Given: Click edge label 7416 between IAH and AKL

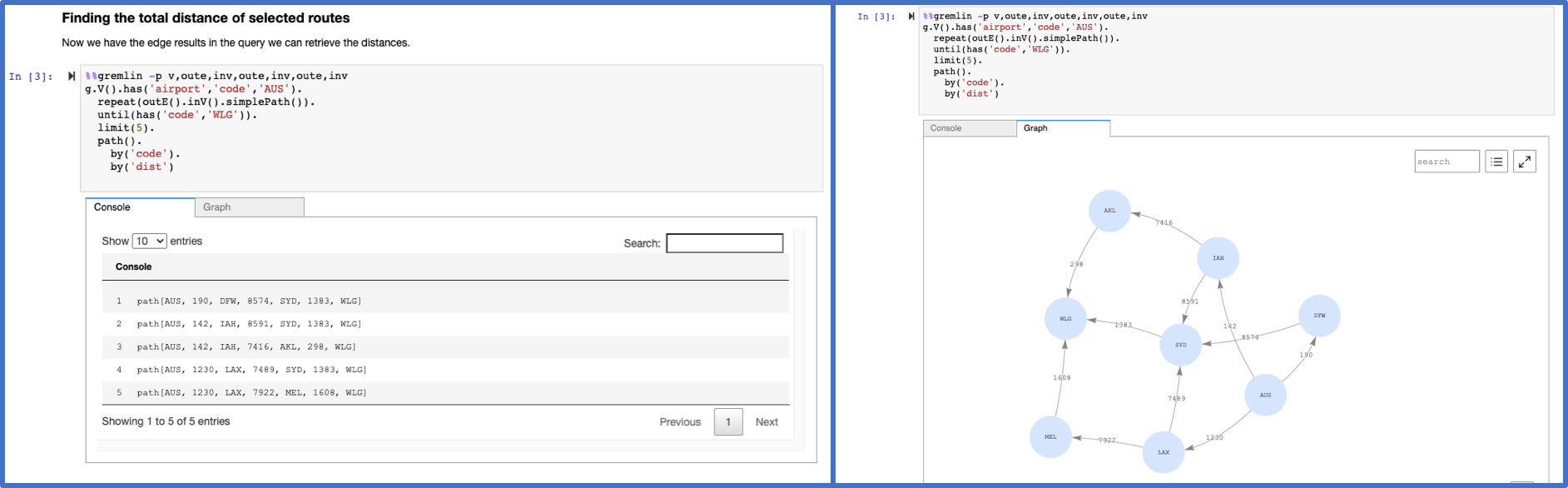Looking at the screenshot, I should 1164,222.
